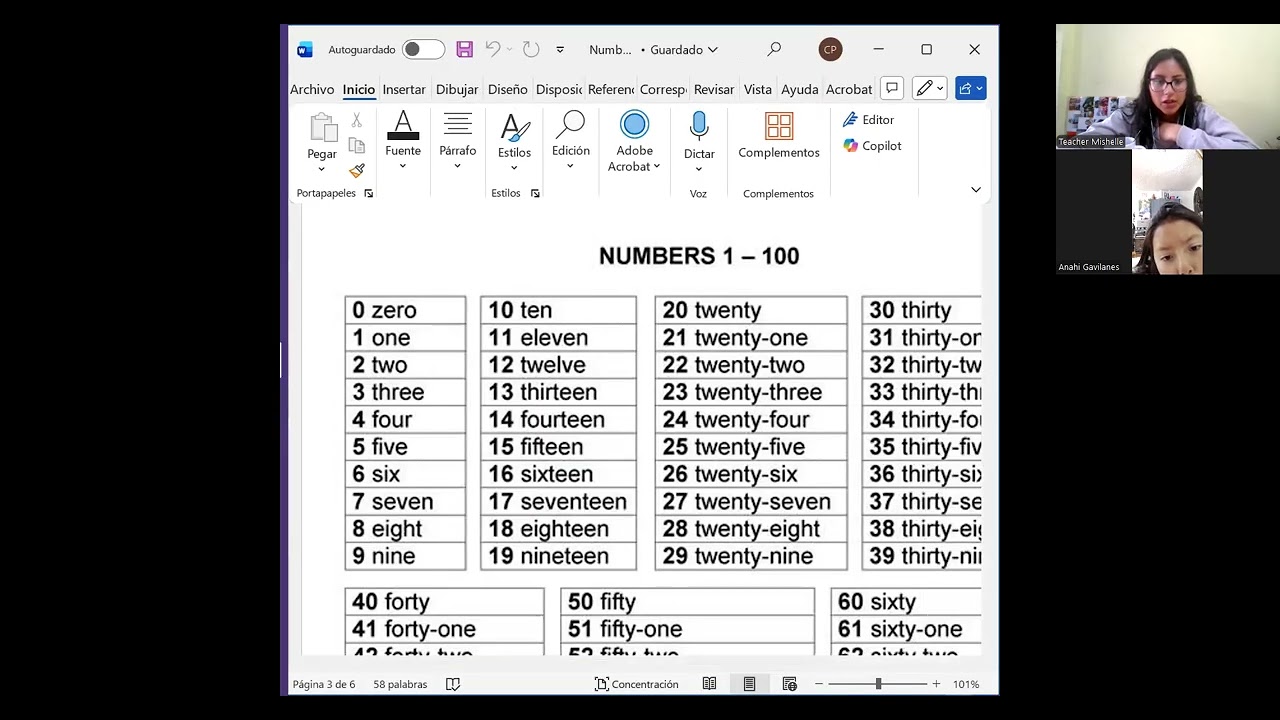This screenshot has height=720, width=1280.
Task: Click the '27 twenty-seven' table cell
Action: (x=751, y=502)
